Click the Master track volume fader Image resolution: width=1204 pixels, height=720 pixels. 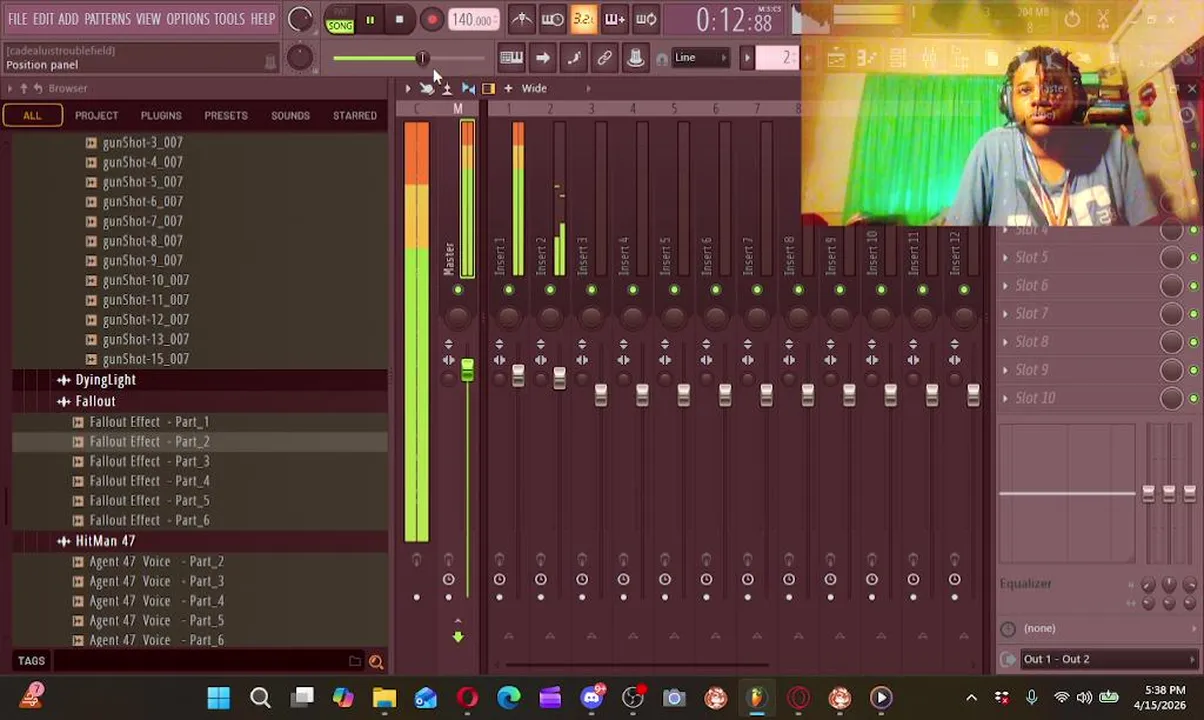[x=467, y=372]
